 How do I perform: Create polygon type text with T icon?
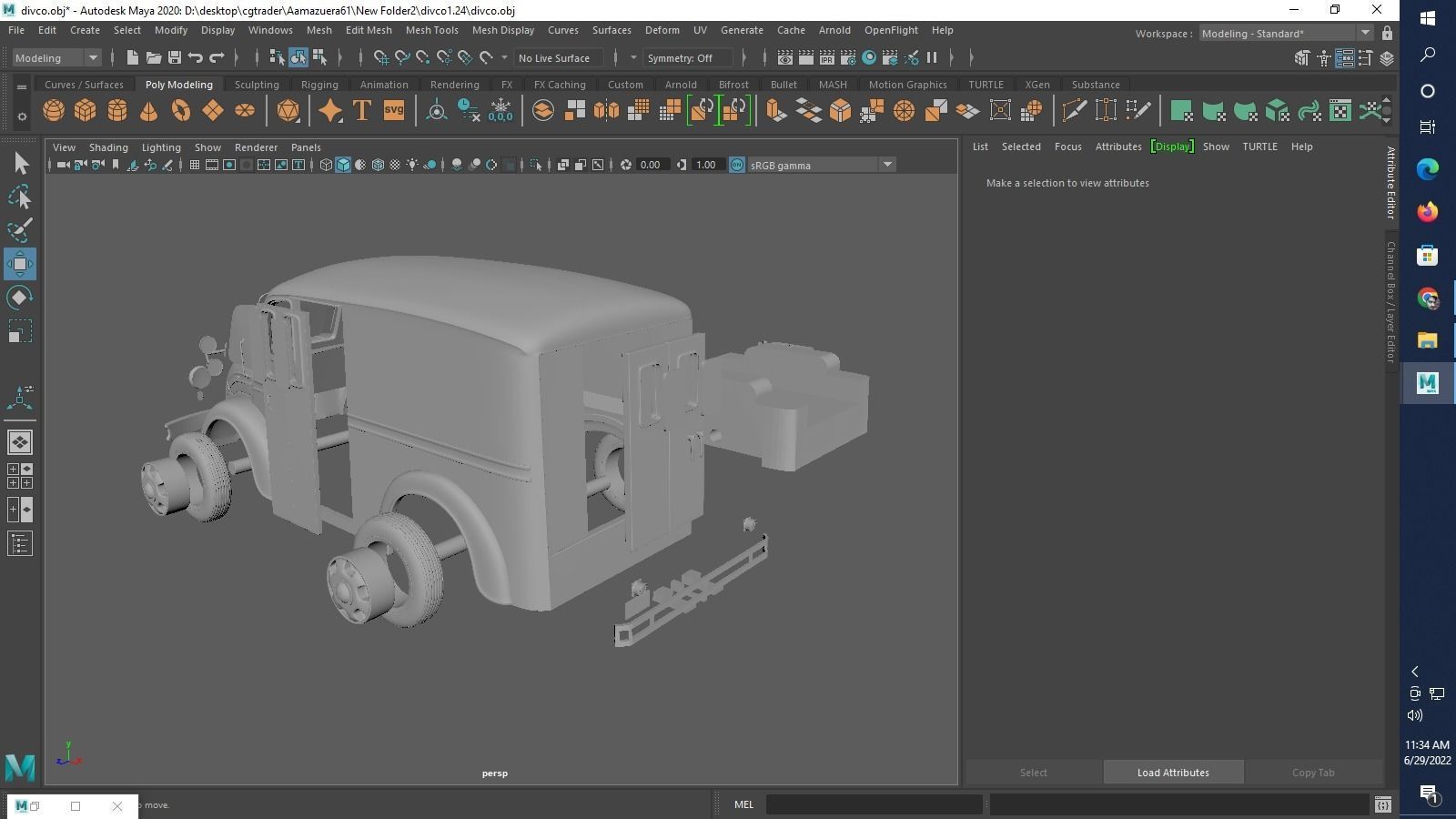pyautogui.click(x=361, y=111)
